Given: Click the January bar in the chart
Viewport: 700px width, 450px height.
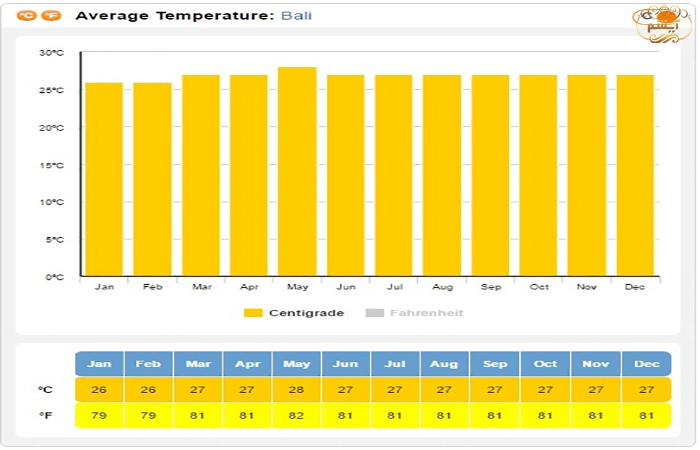Looking at the screenshot, I should (x=104, y=179).
